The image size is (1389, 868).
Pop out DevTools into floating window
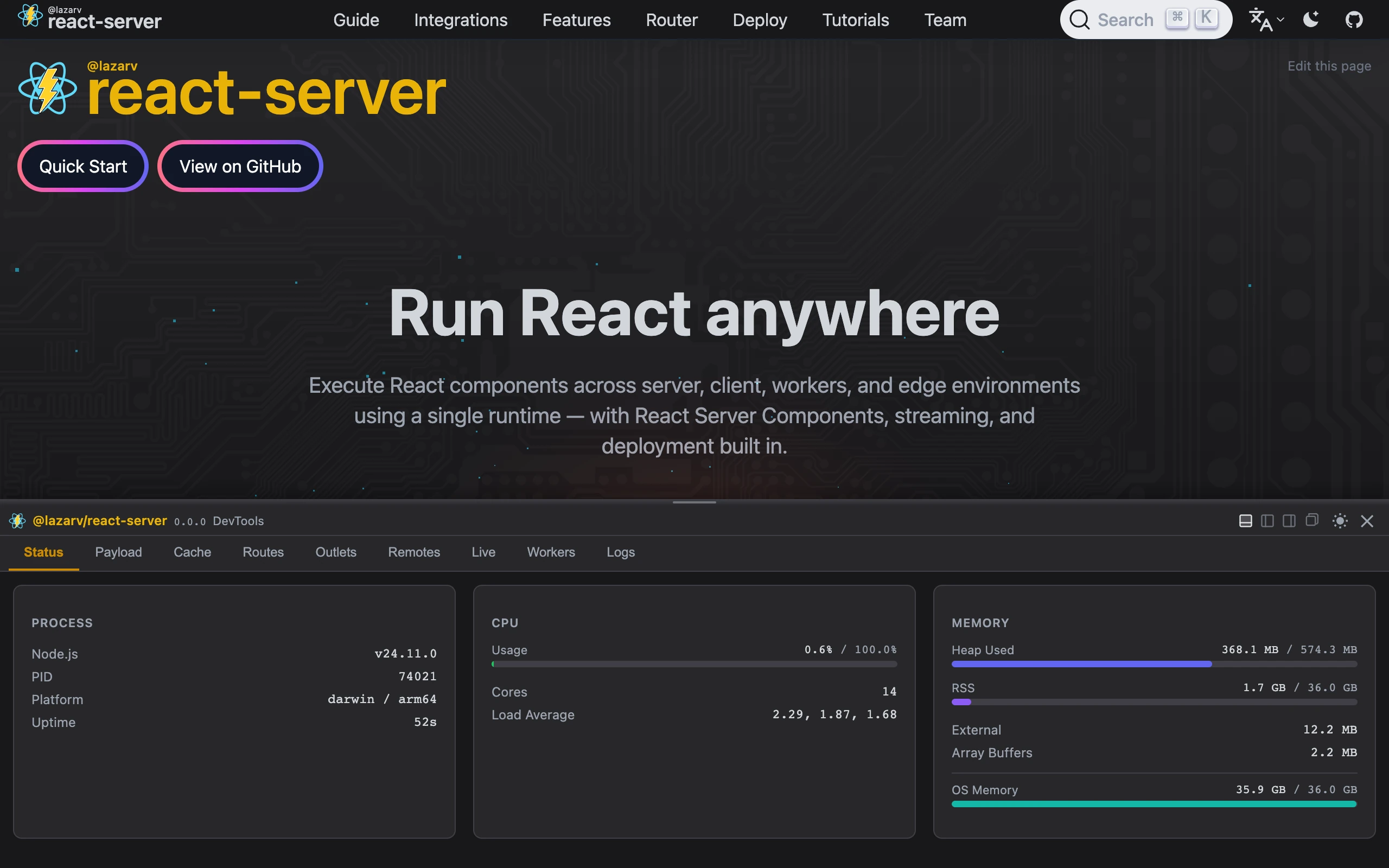tap(1311, 520)
